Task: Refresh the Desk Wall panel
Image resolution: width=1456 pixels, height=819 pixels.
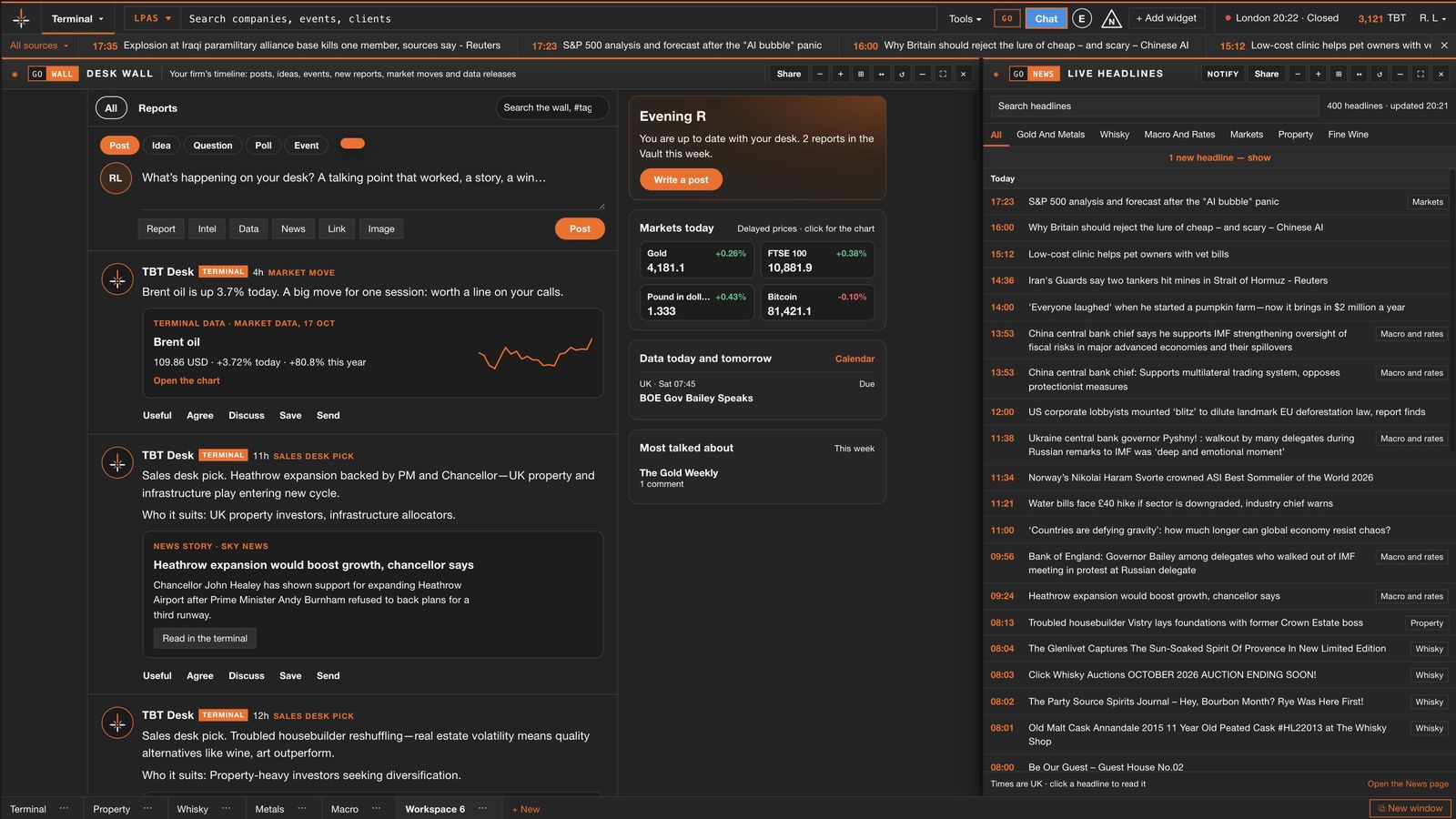Action: point(902,74)
